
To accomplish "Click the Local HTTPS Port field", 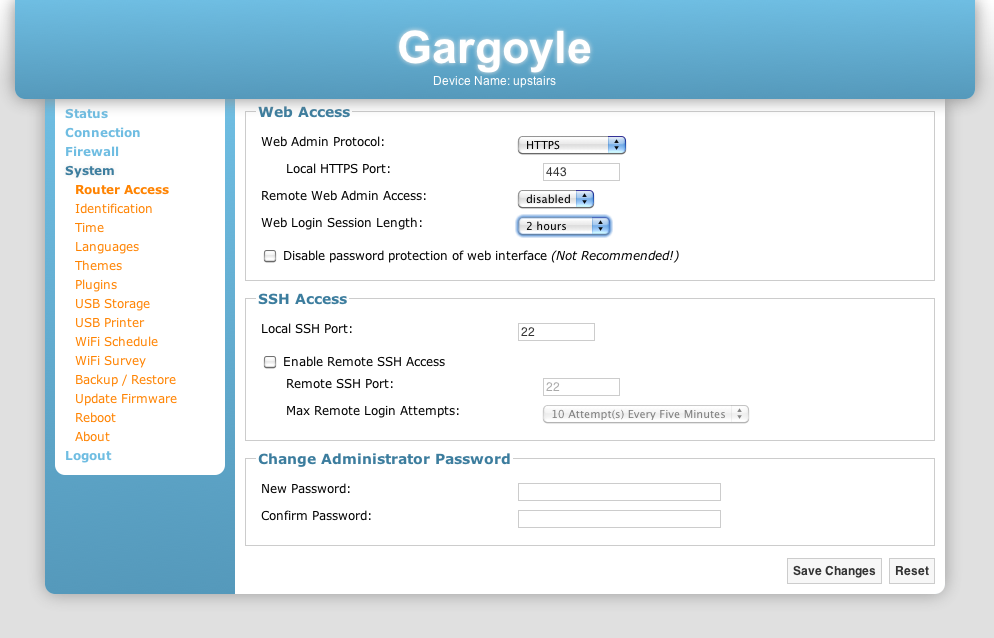I will 581,172.
